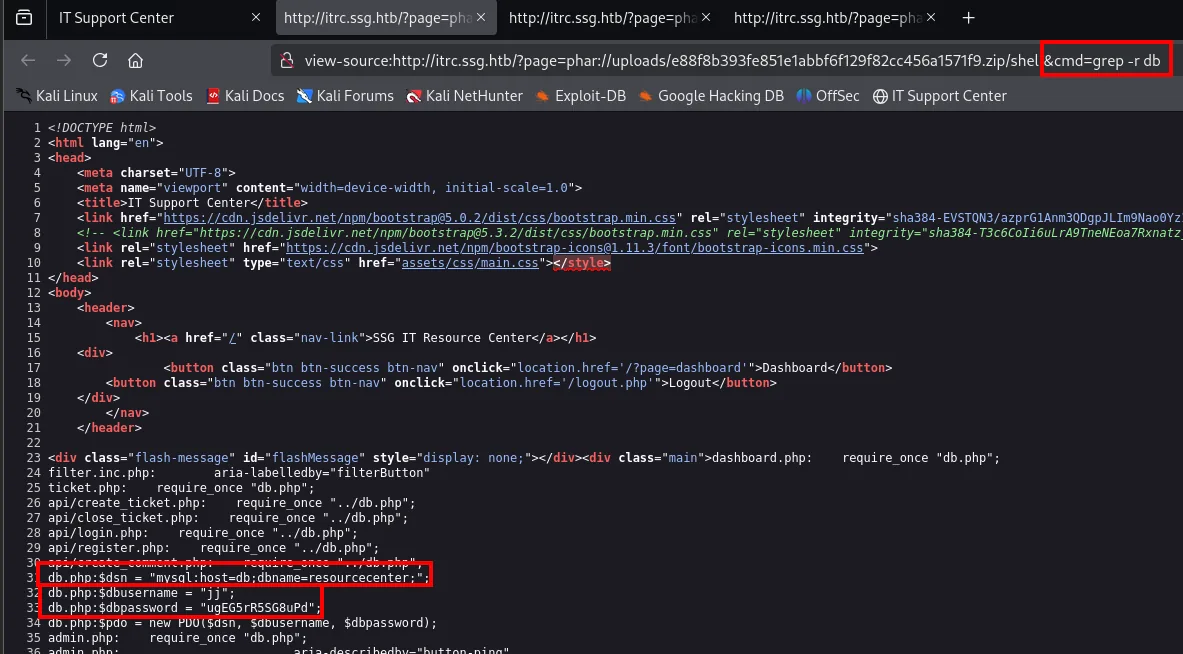Follow the bootstrap-icons.min.css link

tap(575, 247)
